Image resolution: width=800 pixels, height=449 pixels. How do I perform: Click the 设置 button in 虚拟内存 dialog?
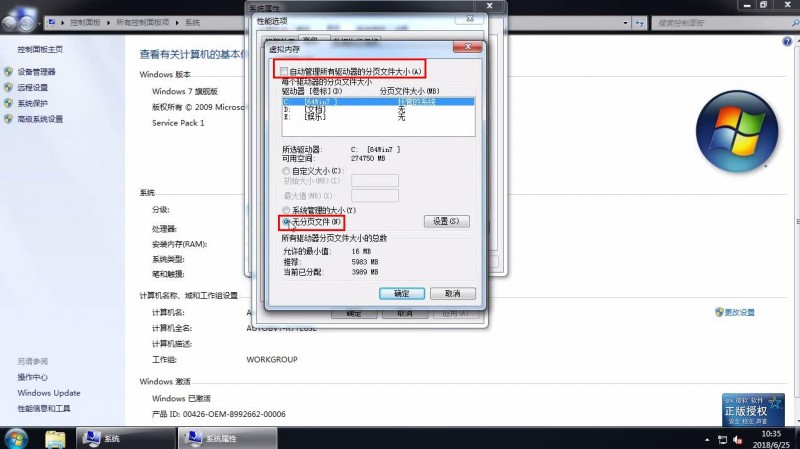446,221
